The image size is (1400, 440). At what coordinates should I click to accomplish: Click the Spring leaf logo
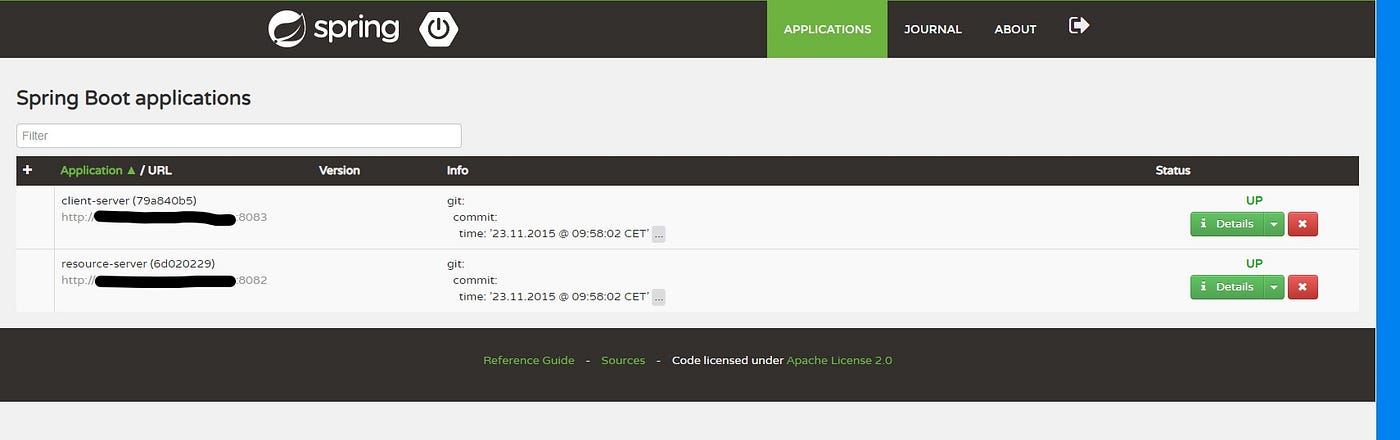tap(286, 29)
